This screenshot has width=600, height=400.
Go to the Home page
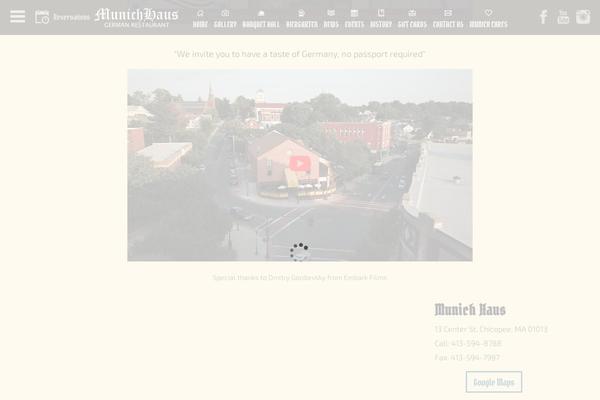[x=200, y=19]
